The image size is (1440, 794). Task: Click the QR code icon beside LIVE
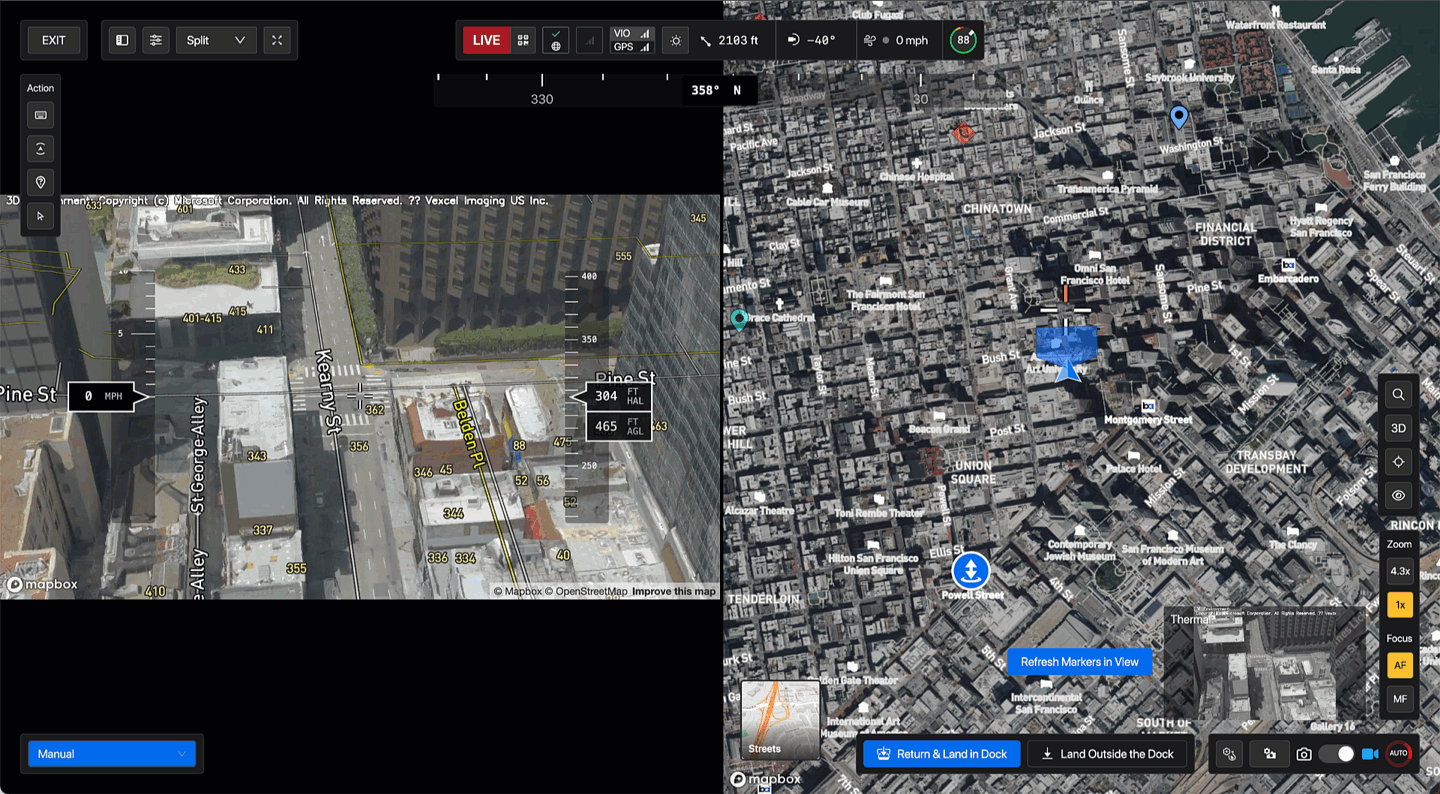point(524,41)
